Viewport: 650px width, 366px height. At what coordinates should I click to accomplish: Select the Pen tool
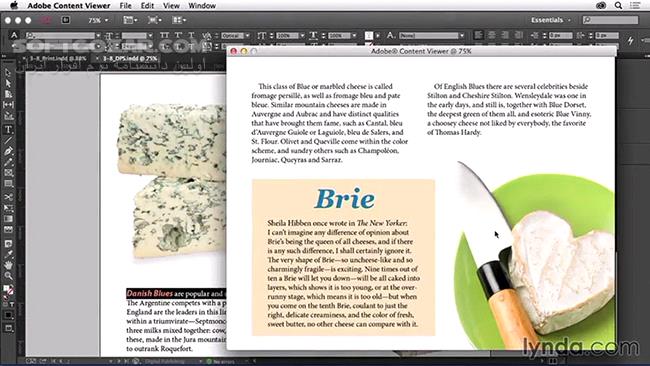coord(8,151)
